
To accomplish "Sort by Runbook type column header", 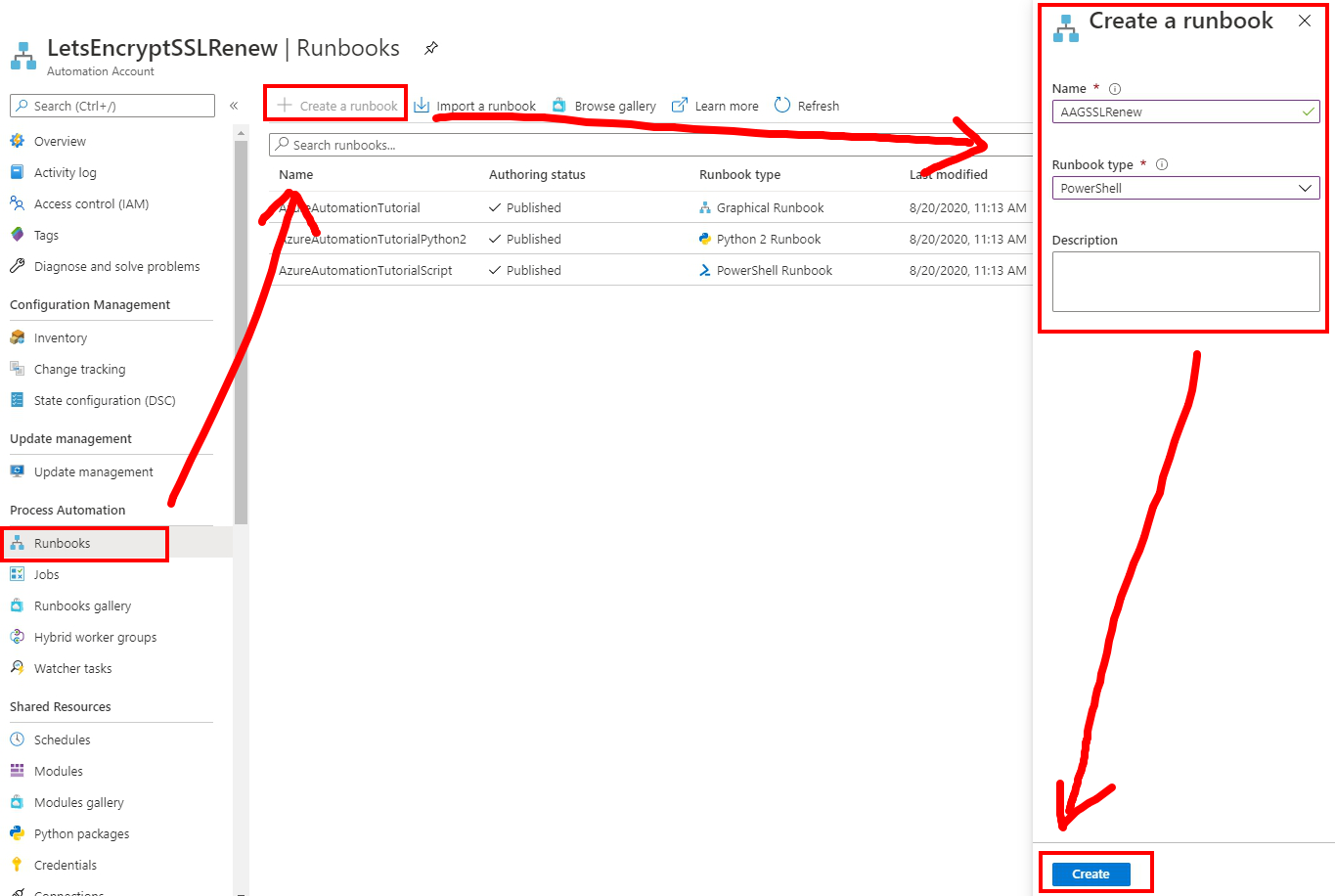I will click(x=739, y=174).
